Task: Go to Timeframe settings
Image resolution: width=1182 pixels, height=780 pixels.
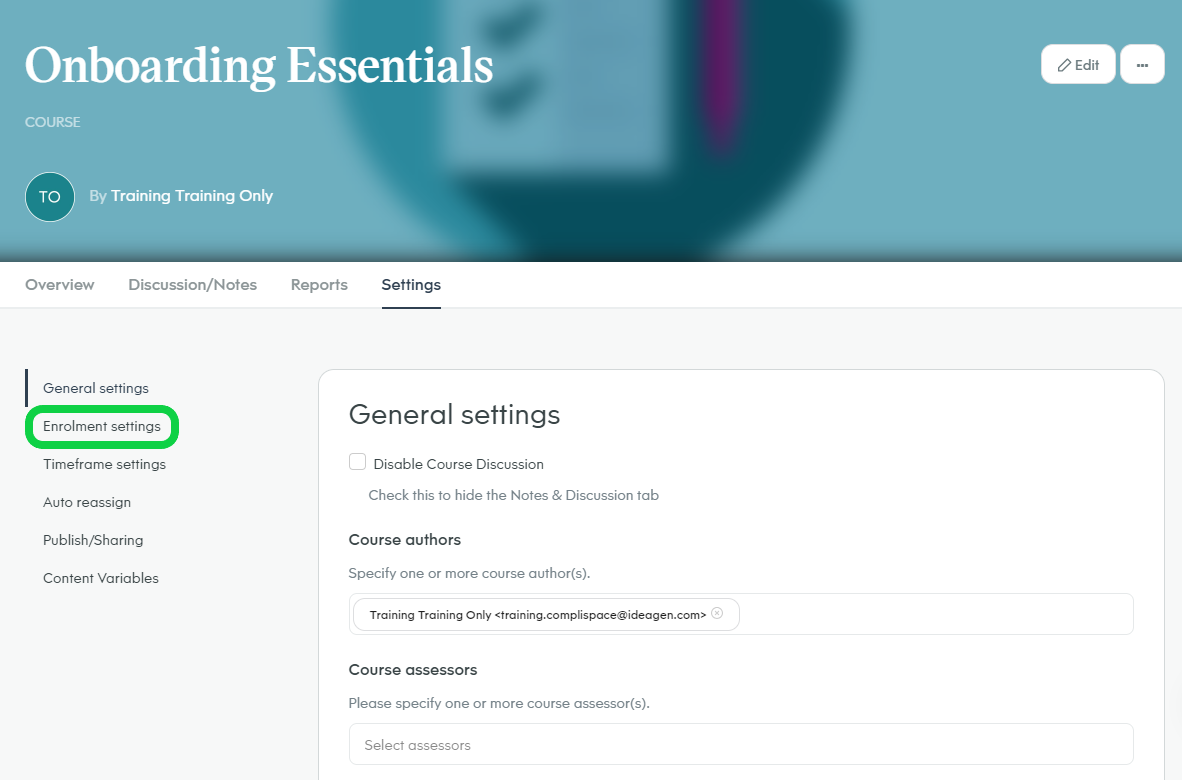Action: tap(104, 464)
